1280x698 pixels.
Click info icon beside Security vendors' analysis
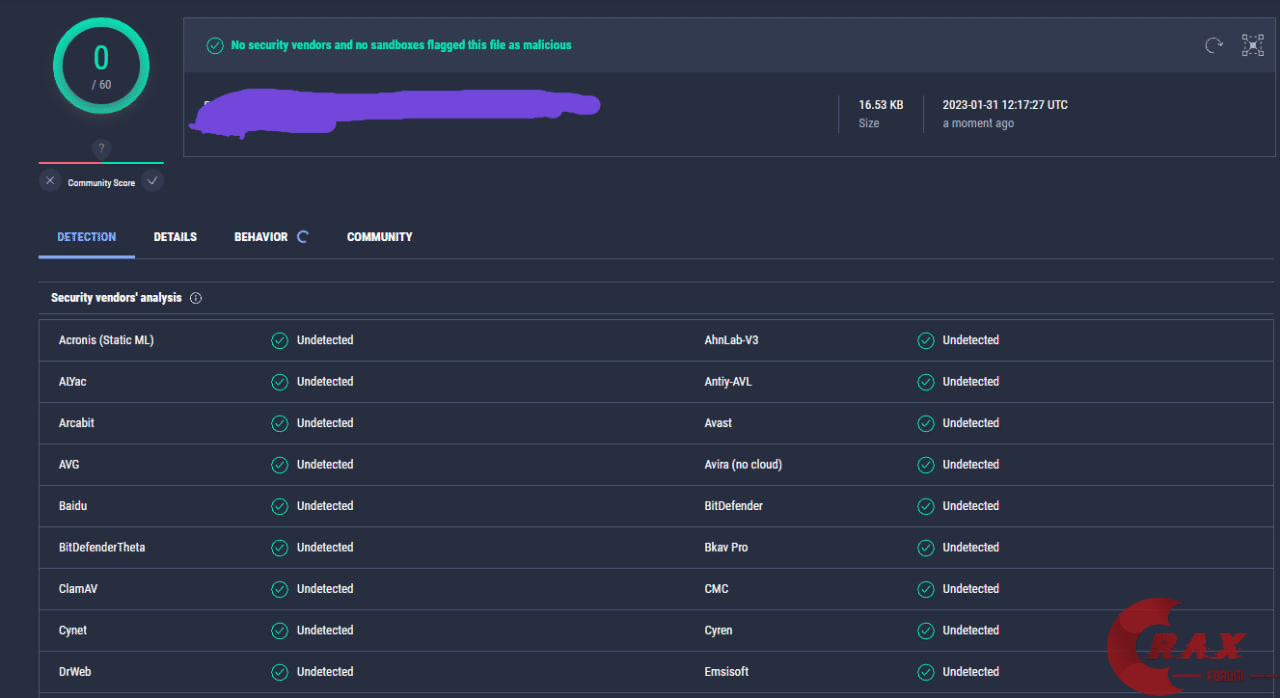tap(196, 298)
